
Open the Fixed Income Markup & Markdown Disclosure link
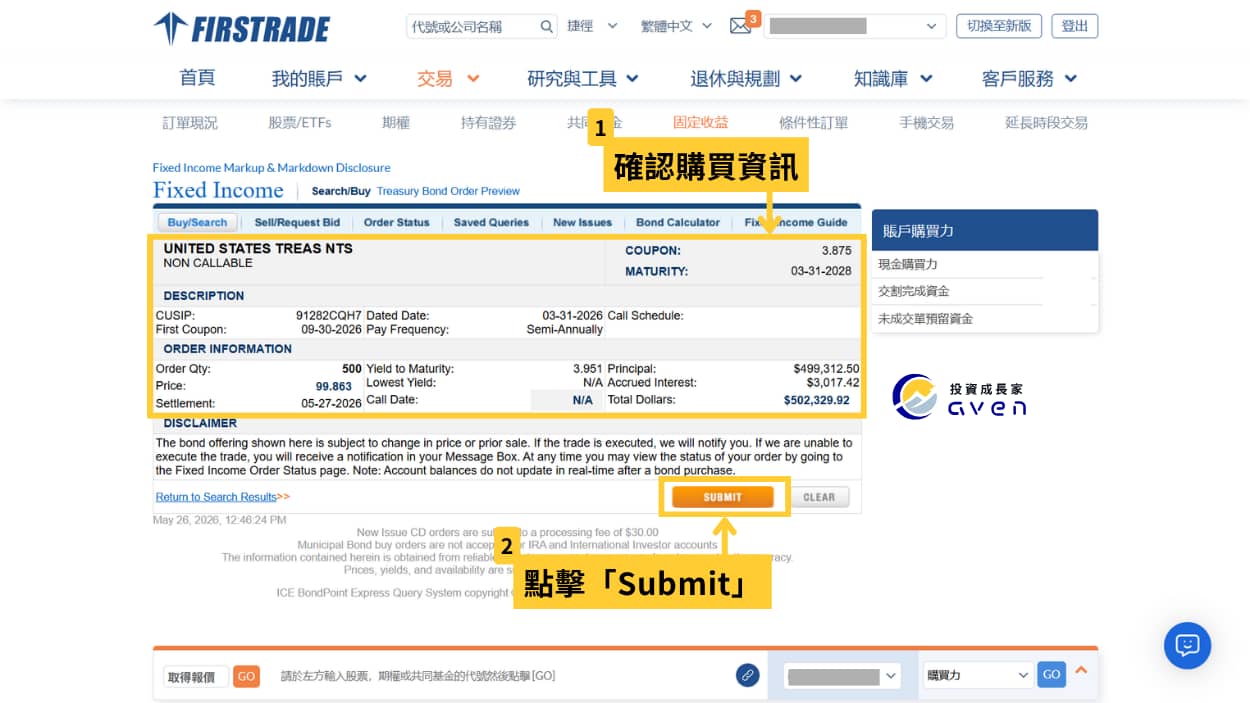pyautogui.click(x=271, y=168)
